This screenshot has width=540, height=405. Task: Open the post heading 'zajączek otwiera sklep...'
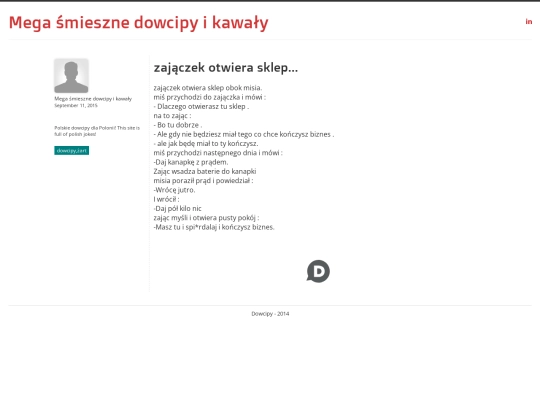pyautogui.click(x=226, y=68)
